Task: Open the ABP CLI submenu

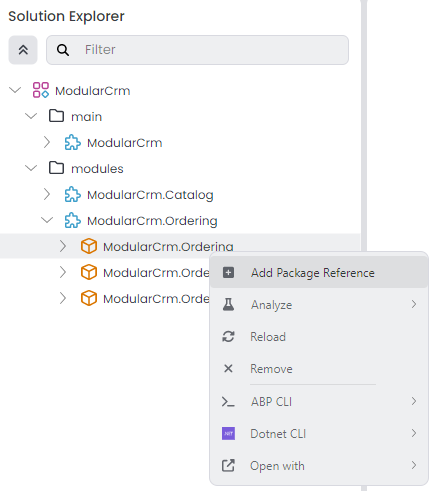Action: [319, 401]
